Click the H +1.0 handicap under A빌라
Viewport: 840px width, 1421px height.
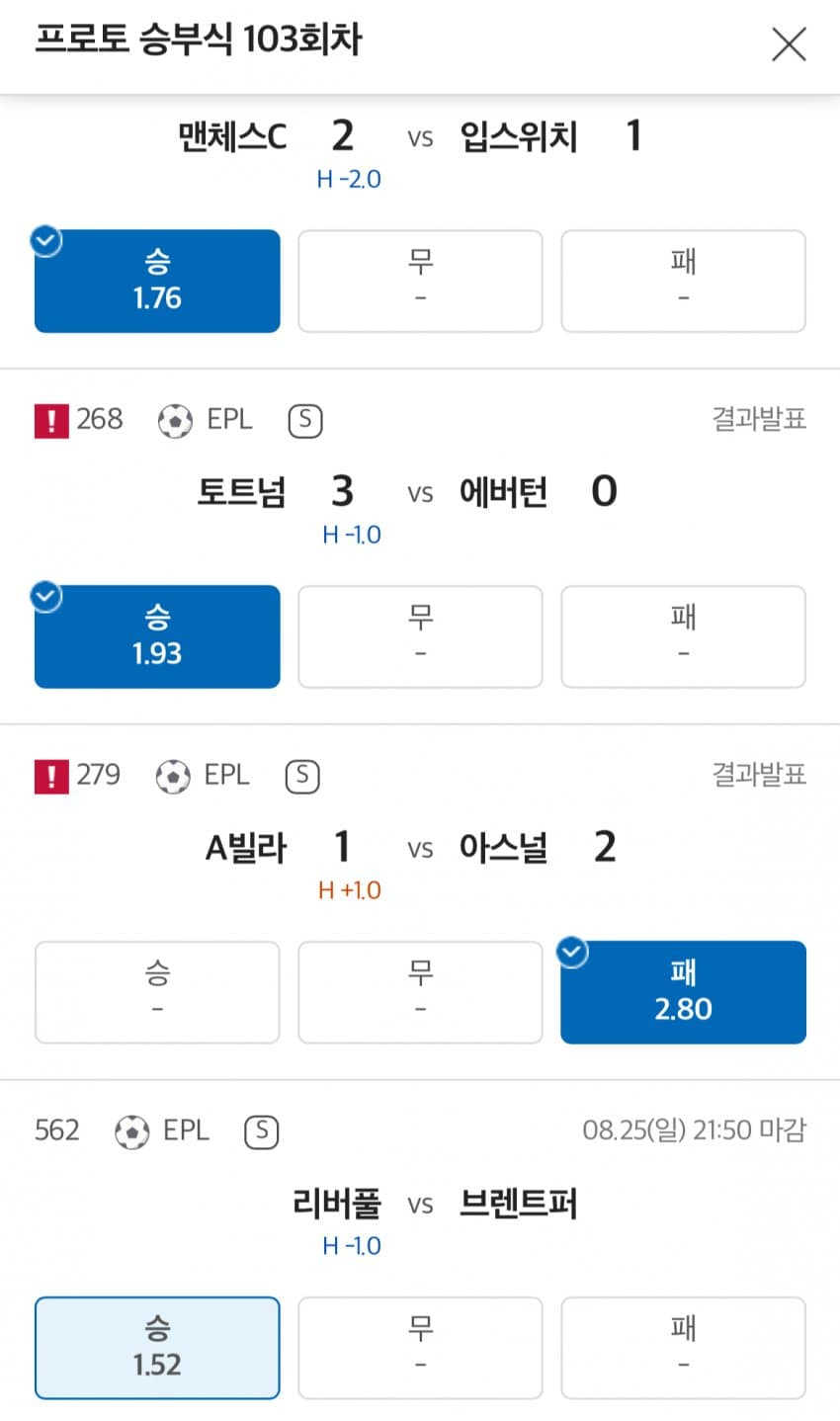[x=350, y=890]
